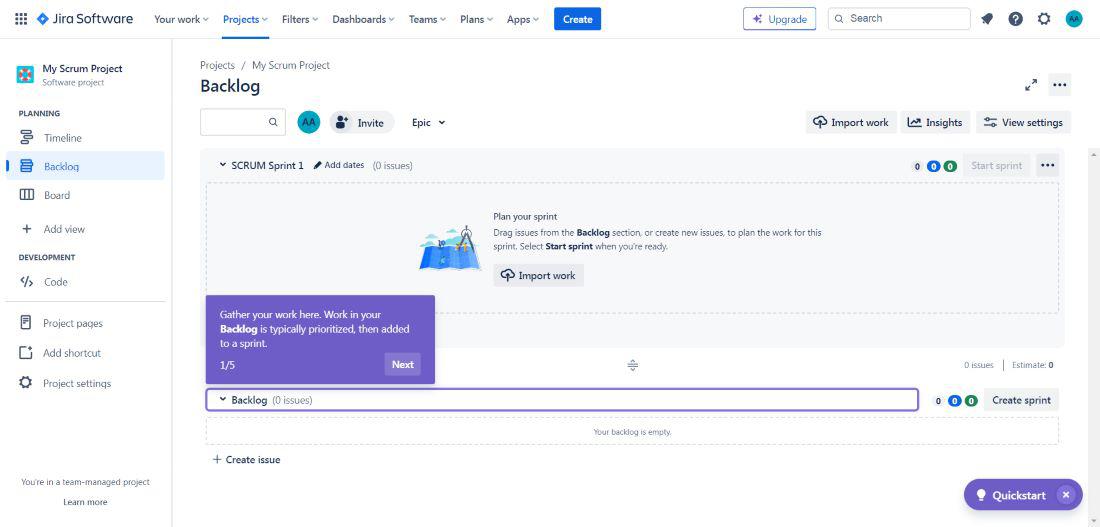This screenshot has width=1100, height=527.
Task: Click the 'Your backlog is empty.' text
Action: coord(632,432)
